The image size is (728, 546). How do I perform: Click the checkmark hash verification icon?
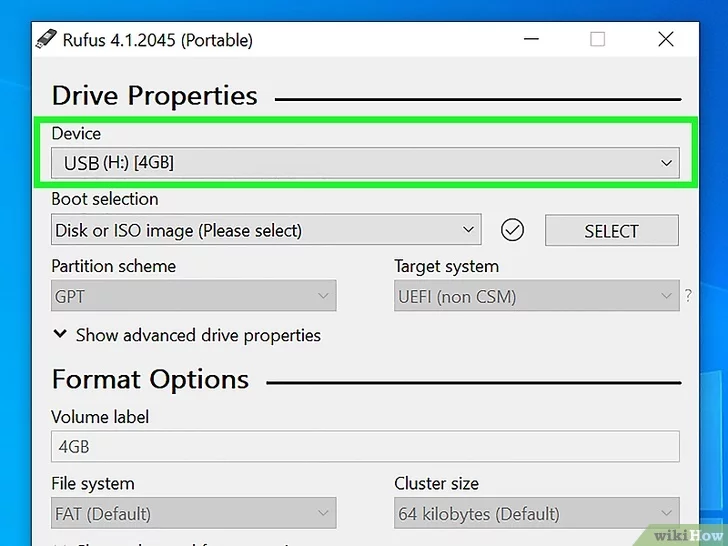click(512, 230)
